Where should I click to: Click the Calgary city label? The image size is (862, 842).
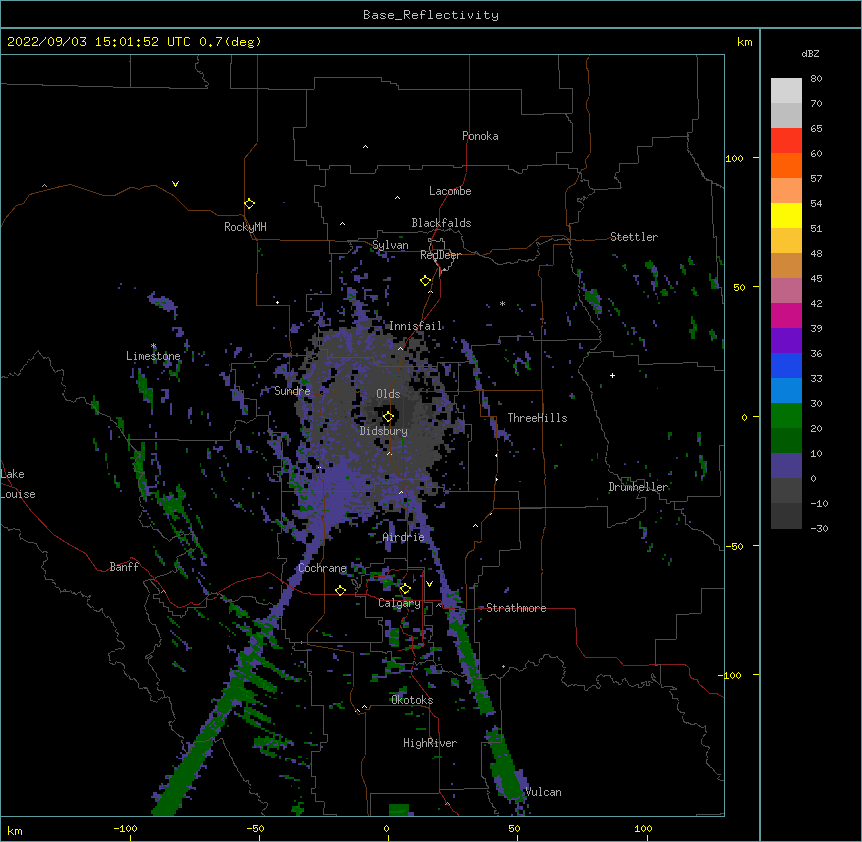[399, 603]
